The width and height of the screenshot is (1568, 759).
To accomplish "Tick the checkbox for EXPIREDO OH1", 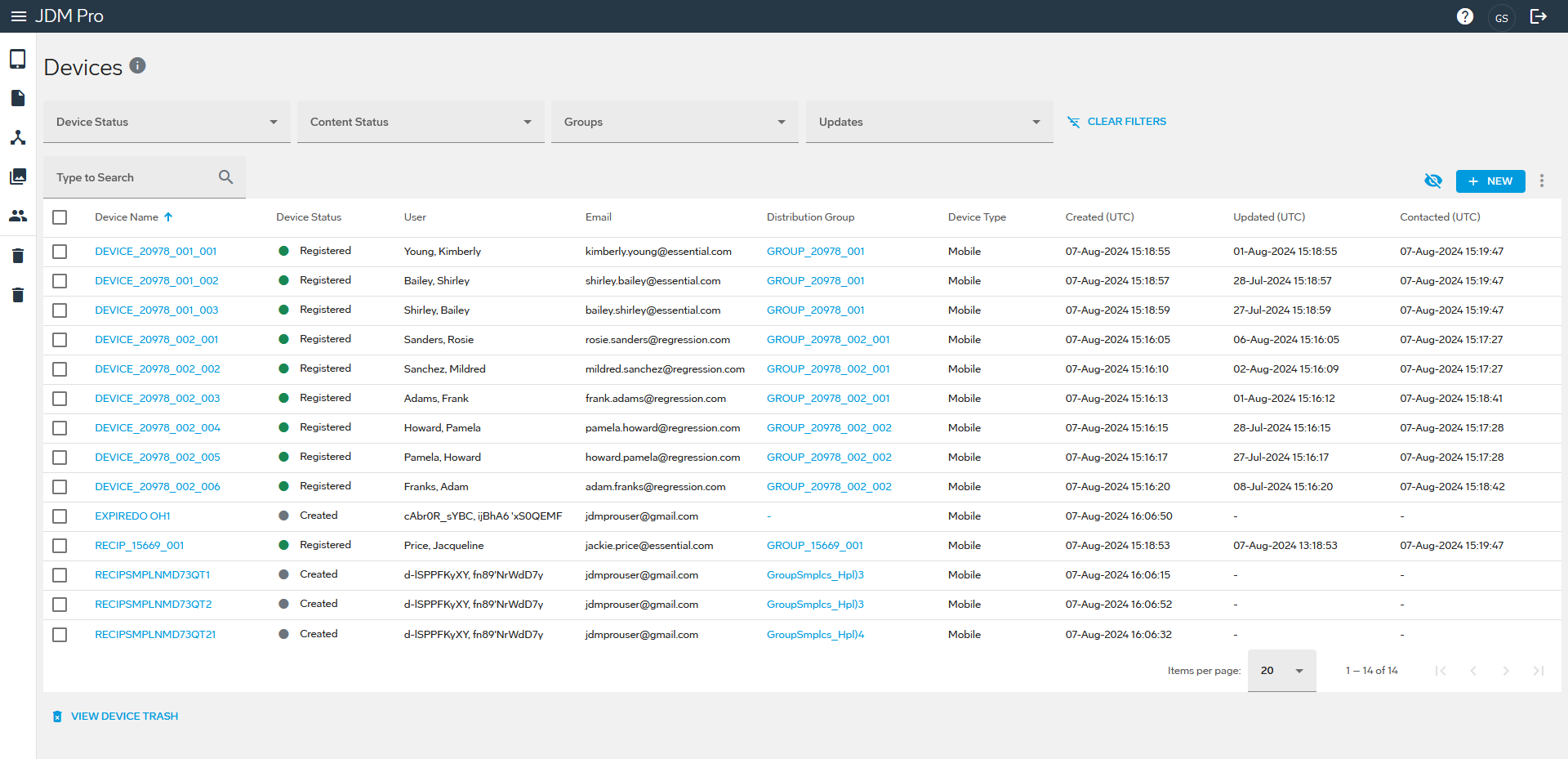I will pos(60,516).
